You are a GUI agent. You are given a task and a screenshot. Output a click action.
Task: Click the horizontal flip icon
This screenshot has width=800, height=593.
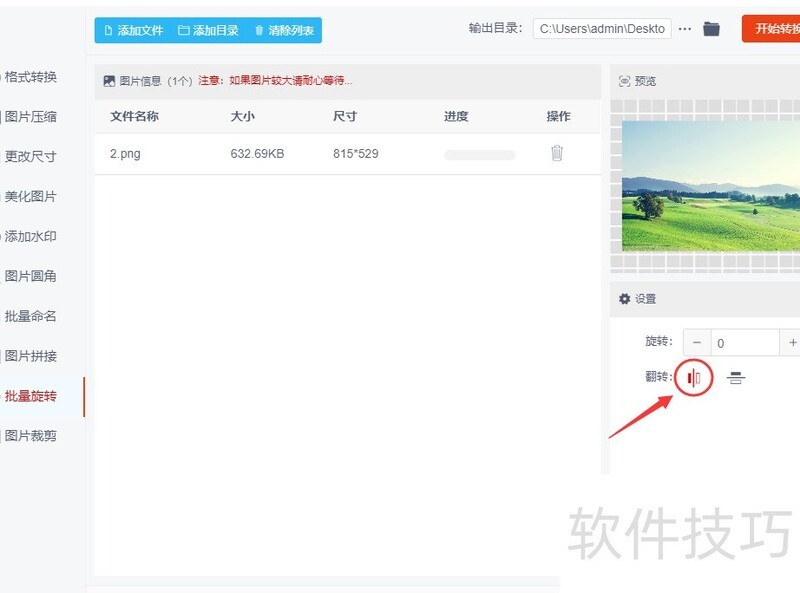tap(694, 378)
